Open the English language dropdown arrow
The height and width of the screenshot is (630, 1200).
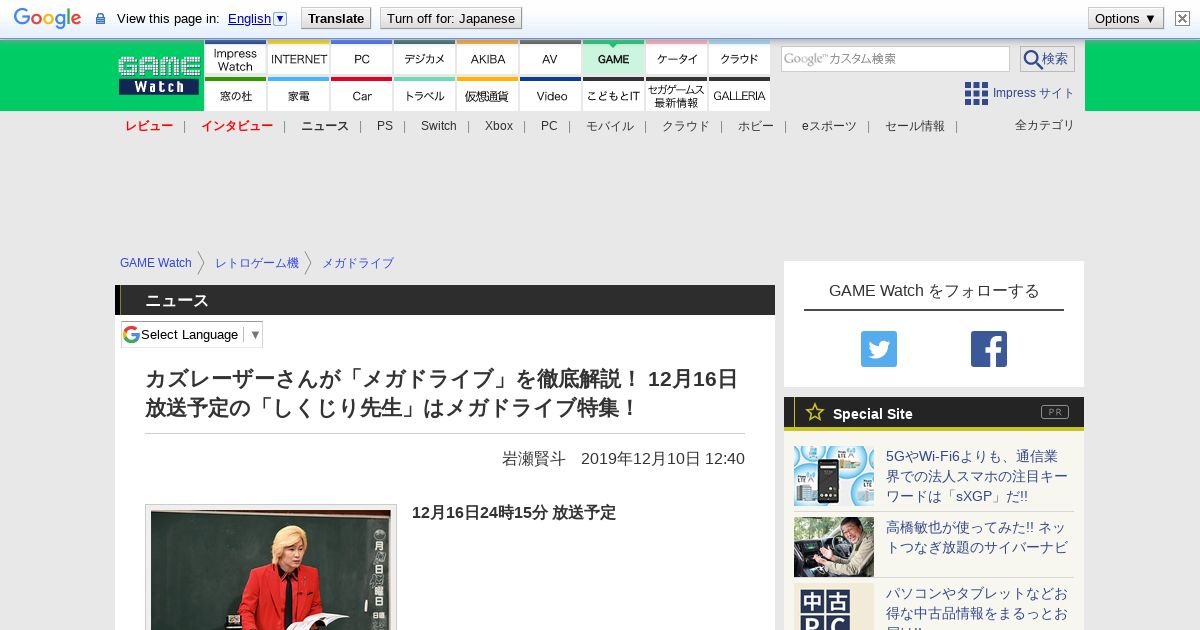[280, 19]
